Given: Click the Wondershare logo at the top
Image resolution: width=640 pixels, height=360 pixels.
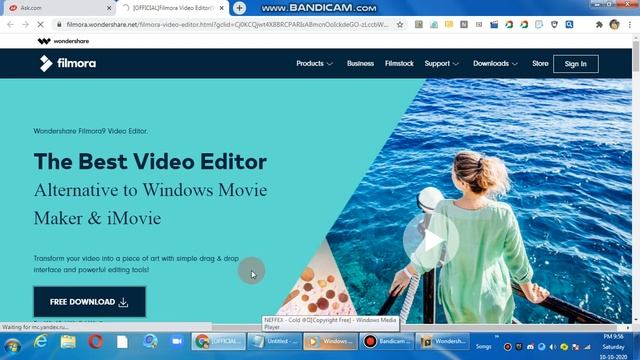Looking at the screenshot, I should point(63,41).
